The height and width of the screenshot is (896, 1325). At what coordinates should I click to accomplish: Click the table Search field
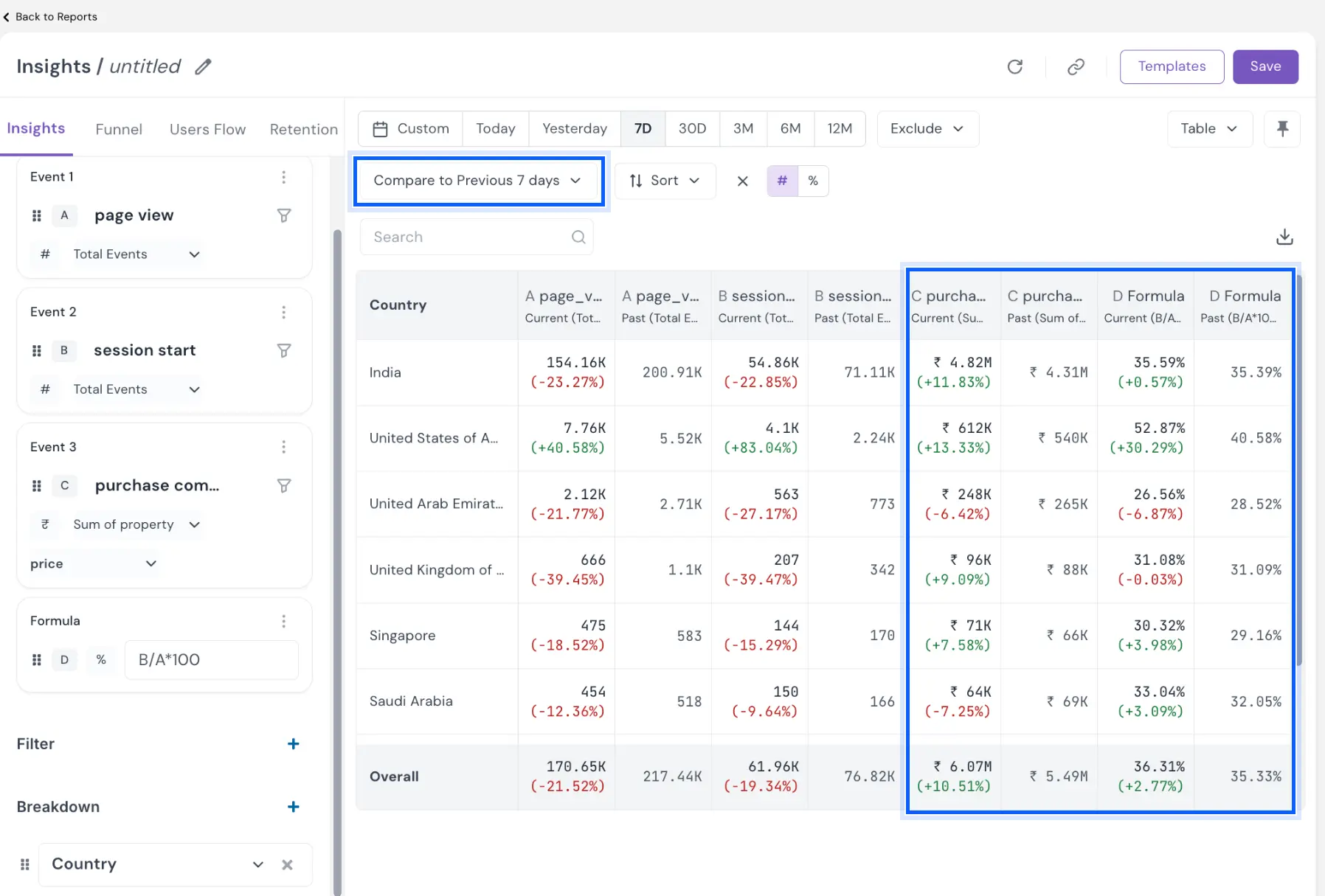coord(477,237)
